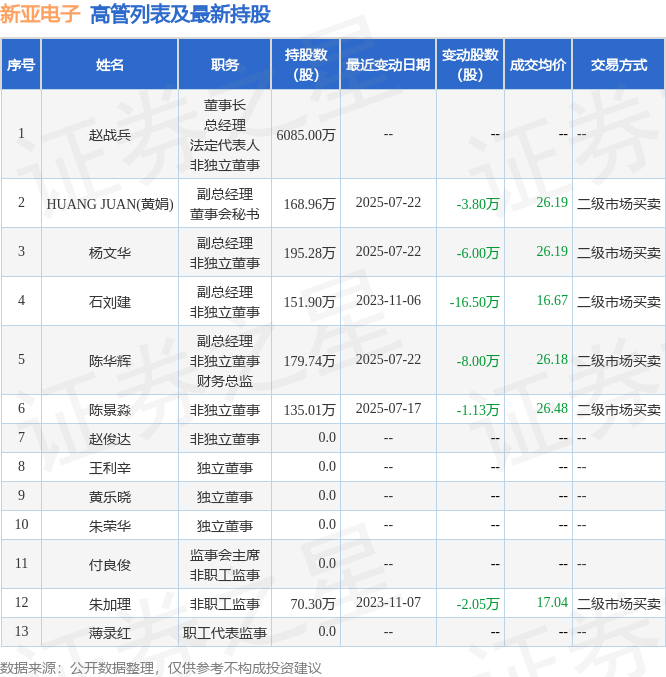Click the holding value 195.28万
Viewport: 666px width, 677px height.
point(309,253)
